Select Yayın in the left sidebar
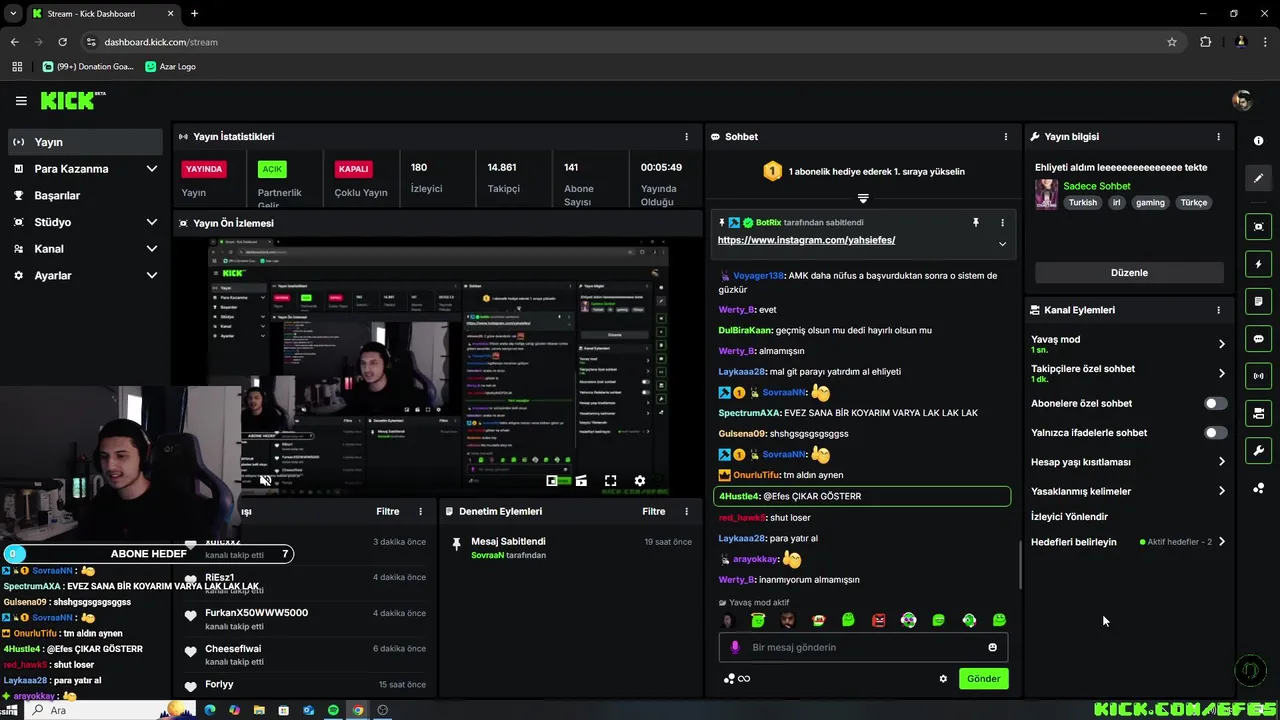Image resolution: width=1280 pixels, height=720 pixels. (85, 142)
